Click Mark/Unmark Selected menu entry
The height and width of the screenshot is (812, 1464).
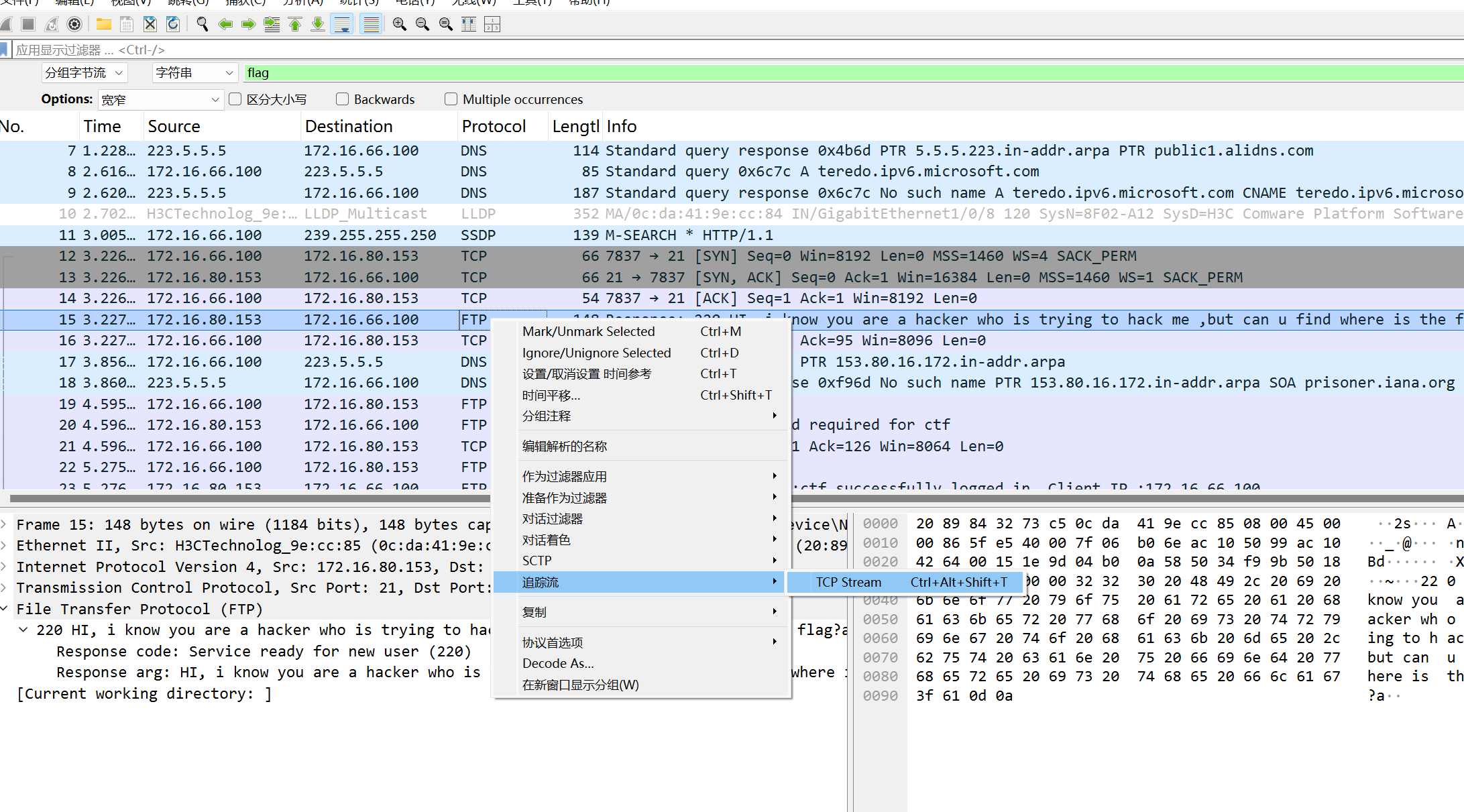[x=588, y=331]
